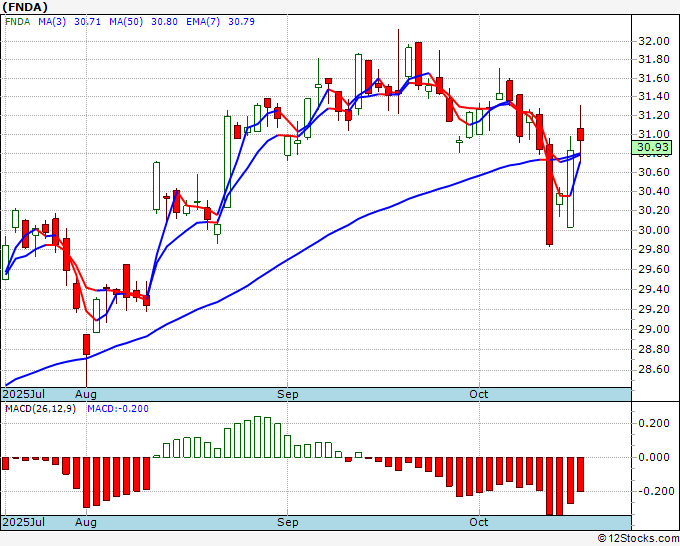Click the EMA(7) value 30.79
Image resolution: width=680 pixels, height=546 pixels.
241,22
